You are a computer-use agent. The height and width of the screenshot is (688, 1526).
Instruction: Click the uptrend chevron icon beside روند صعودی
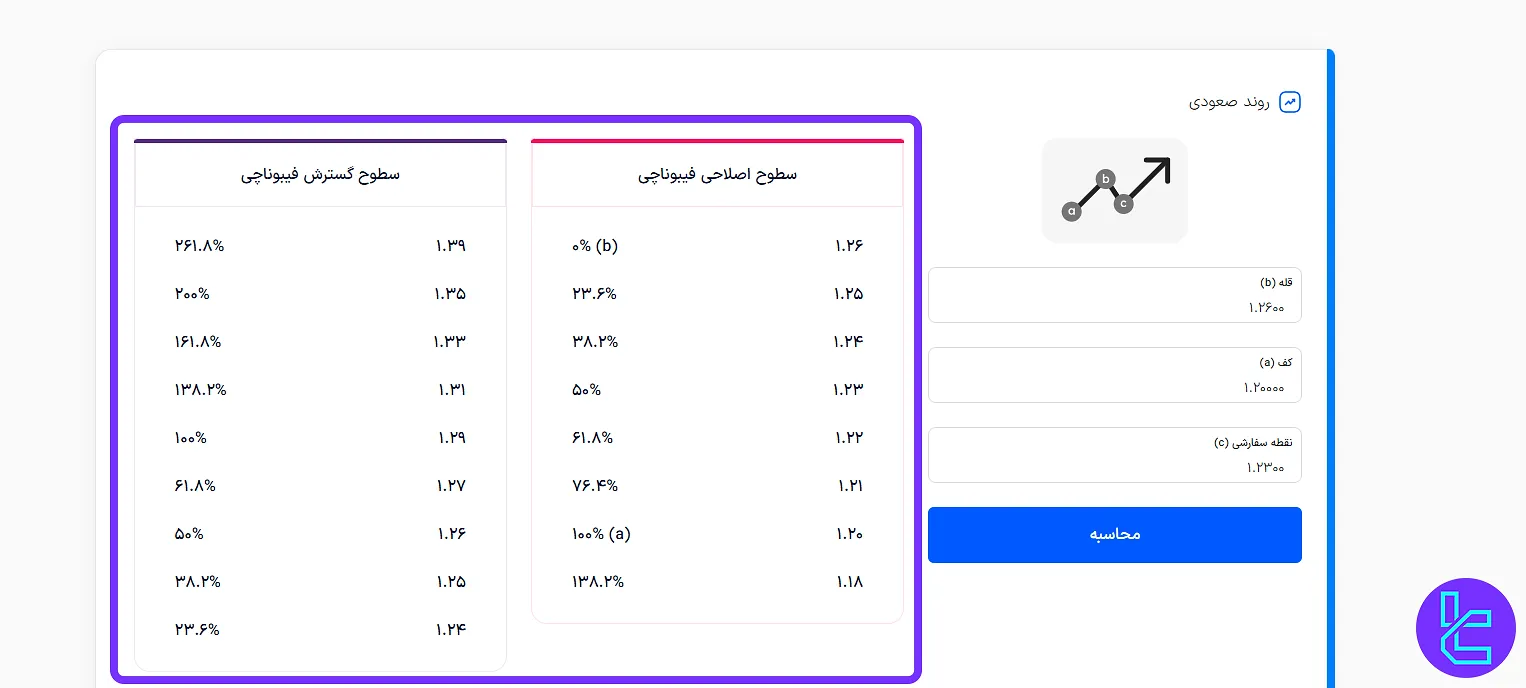click(1290, 101)
